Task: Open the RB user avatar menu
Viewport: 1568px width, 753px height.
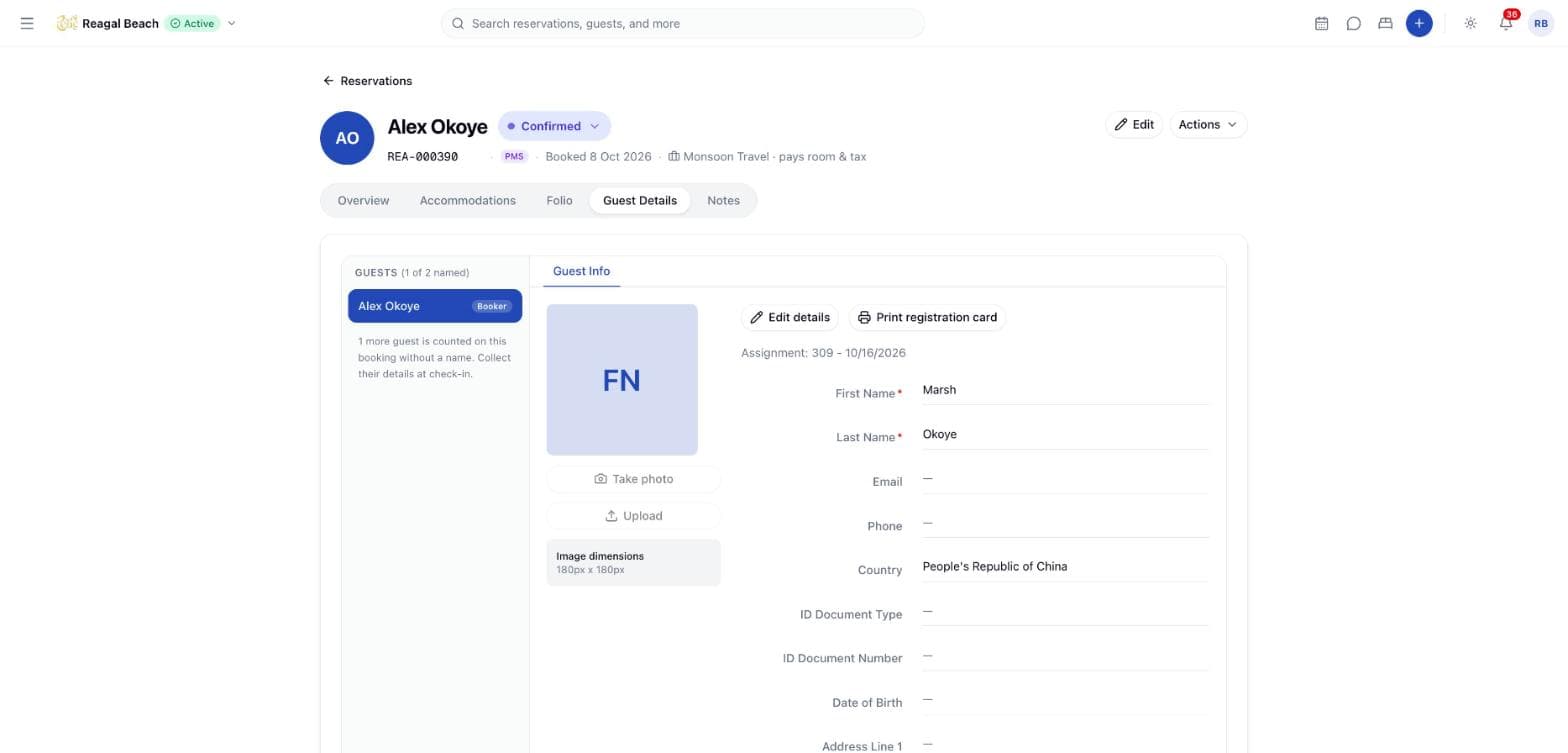Action: pos(1541,23)
